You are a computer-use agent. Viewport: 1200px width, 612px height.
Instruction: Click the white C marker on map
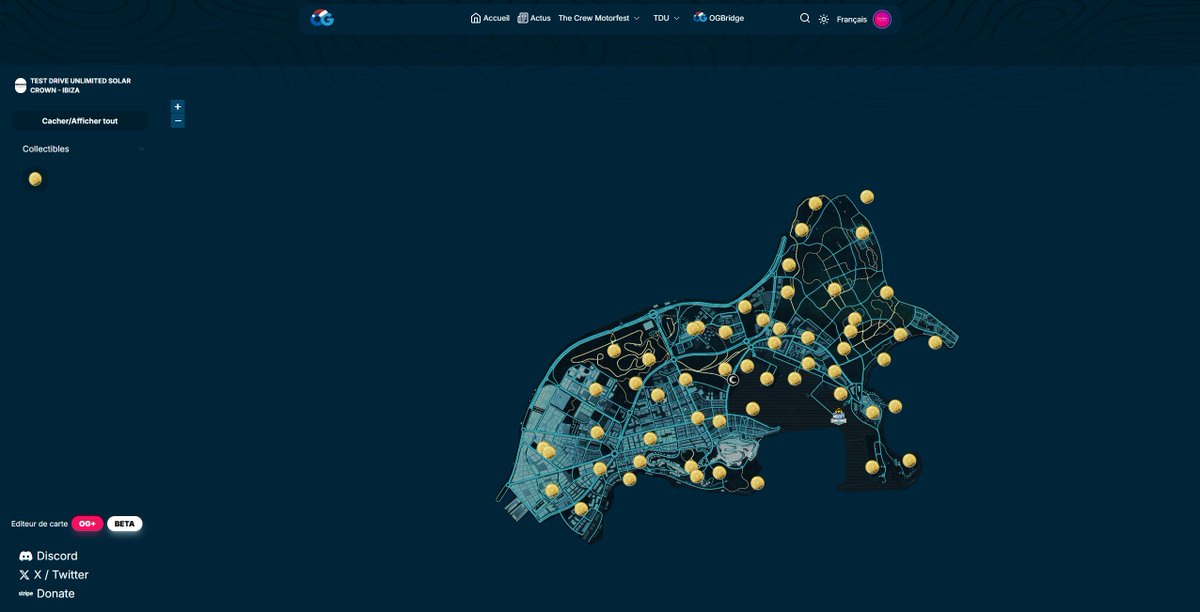pos(733,380)
